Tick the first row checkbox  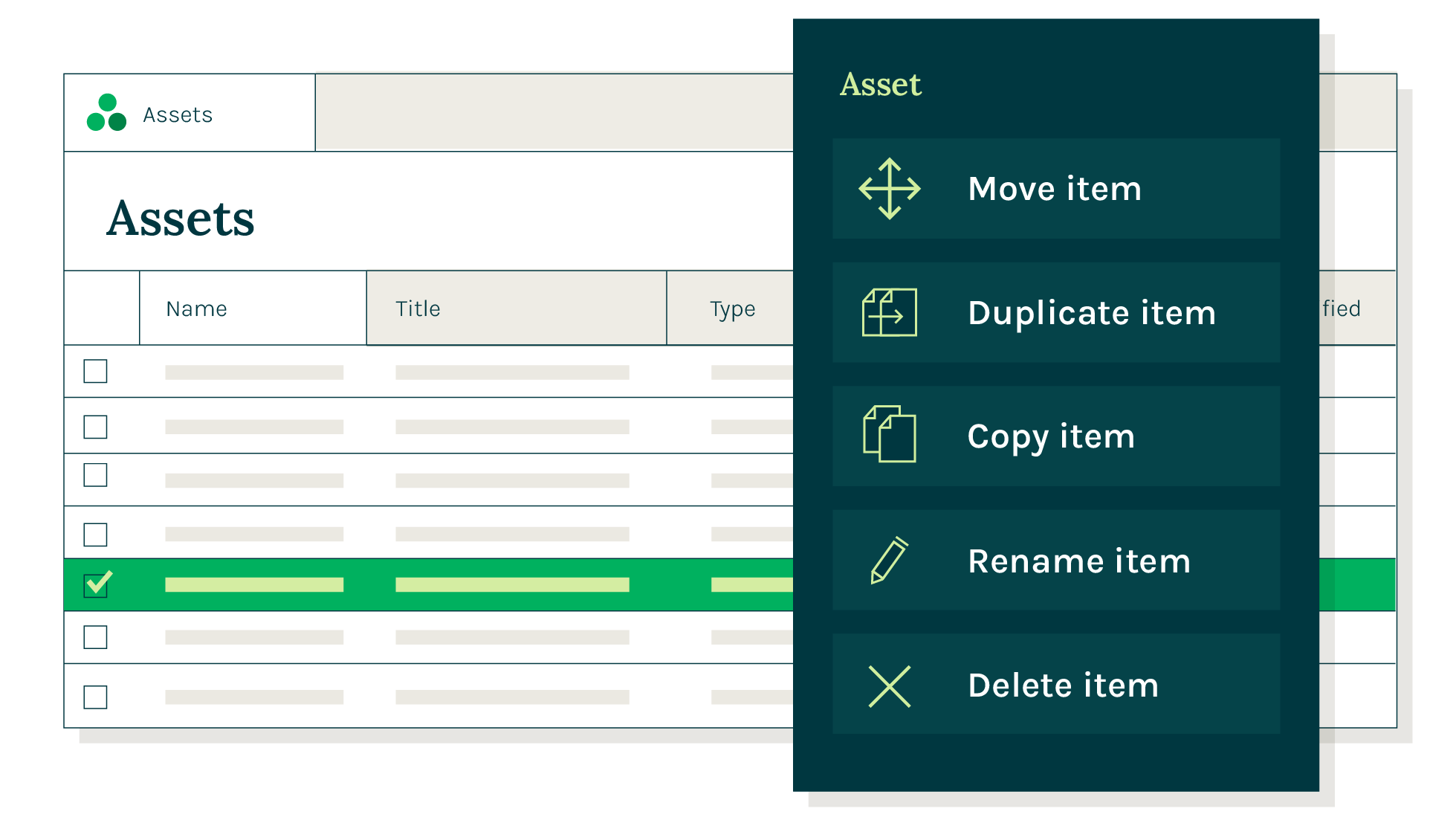(95, 371)
